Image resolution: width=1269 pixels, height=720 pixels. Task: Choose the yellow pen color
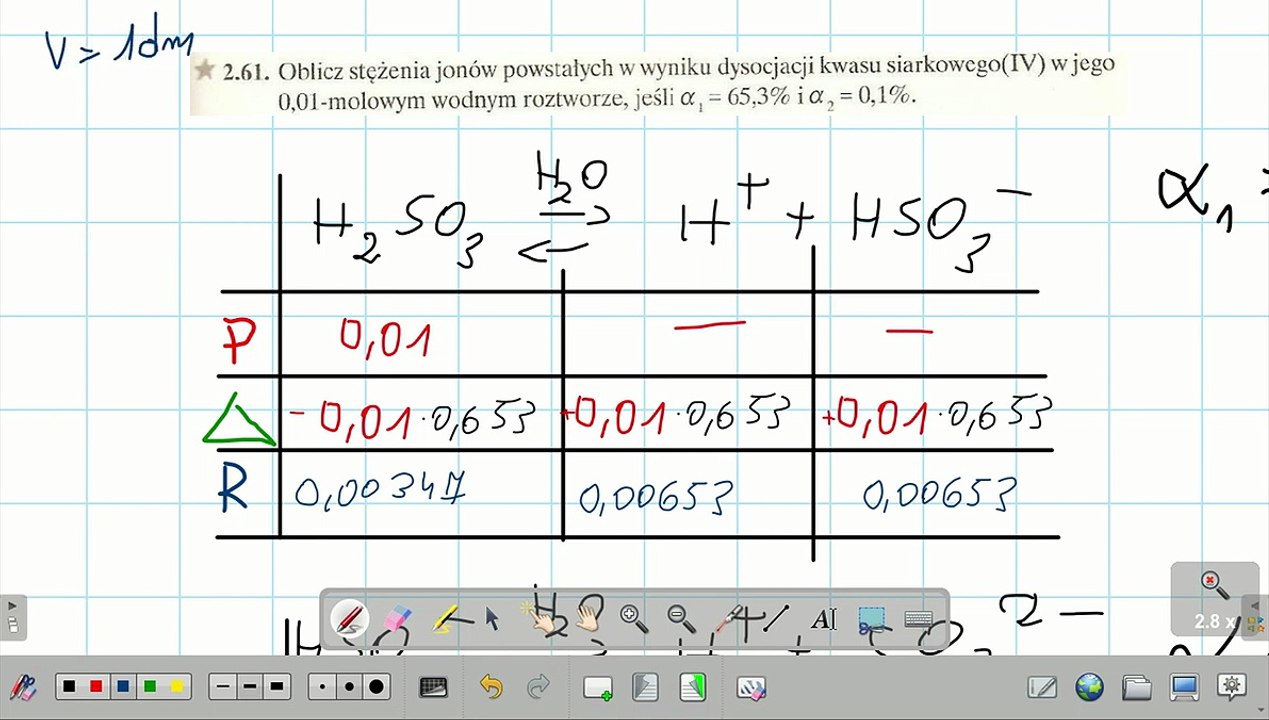(178, 687)
